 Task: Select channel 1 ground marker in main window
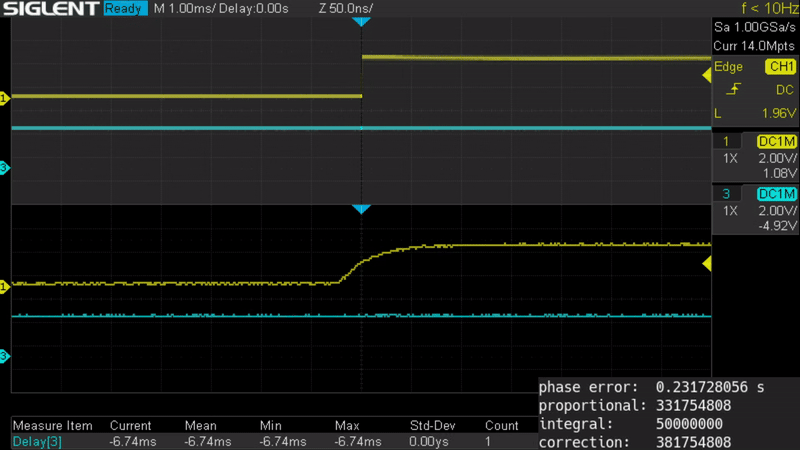point(4,98)
